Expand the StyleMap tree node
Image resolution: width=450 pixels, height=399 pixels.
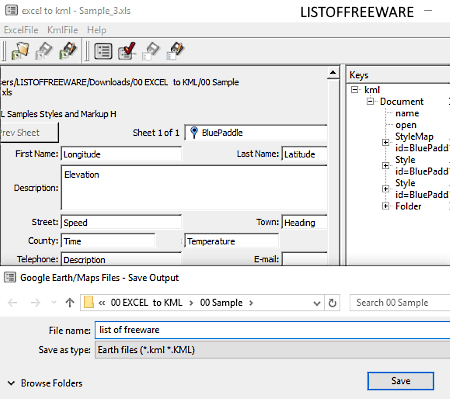pyautogui.click(x=386, y=142)
